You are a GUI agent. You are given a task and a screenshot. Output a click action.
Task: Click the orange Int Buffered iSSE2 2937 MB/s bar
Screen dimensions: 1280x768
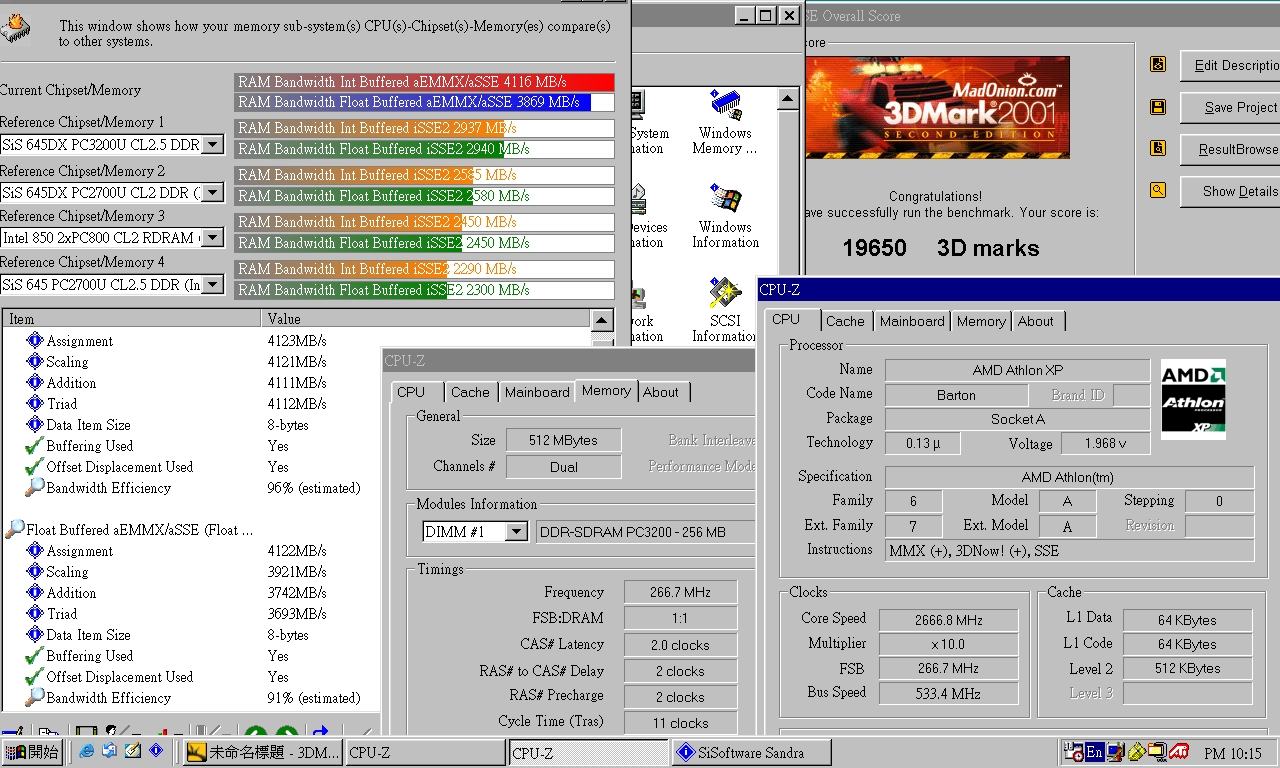tap(370, 128)
